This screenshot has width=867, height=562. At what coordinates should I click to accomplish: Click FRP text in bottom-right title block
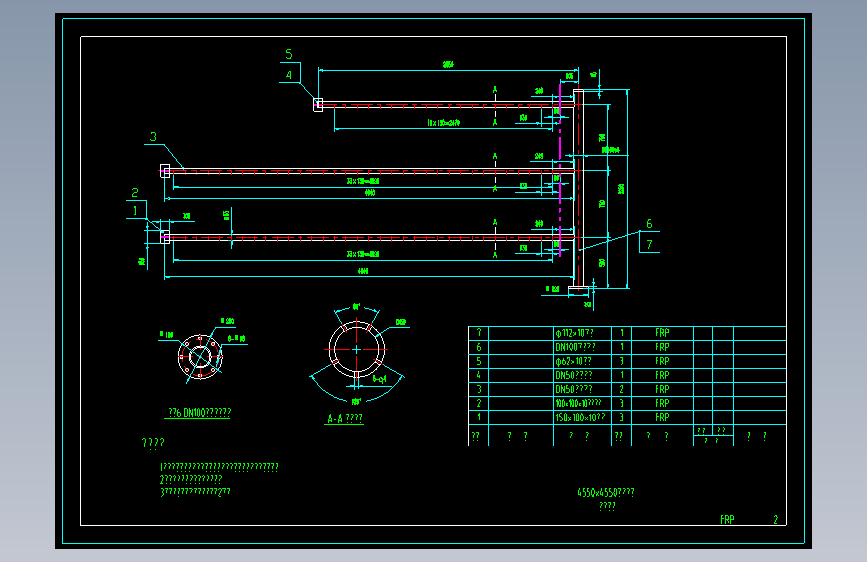[727, 519]
